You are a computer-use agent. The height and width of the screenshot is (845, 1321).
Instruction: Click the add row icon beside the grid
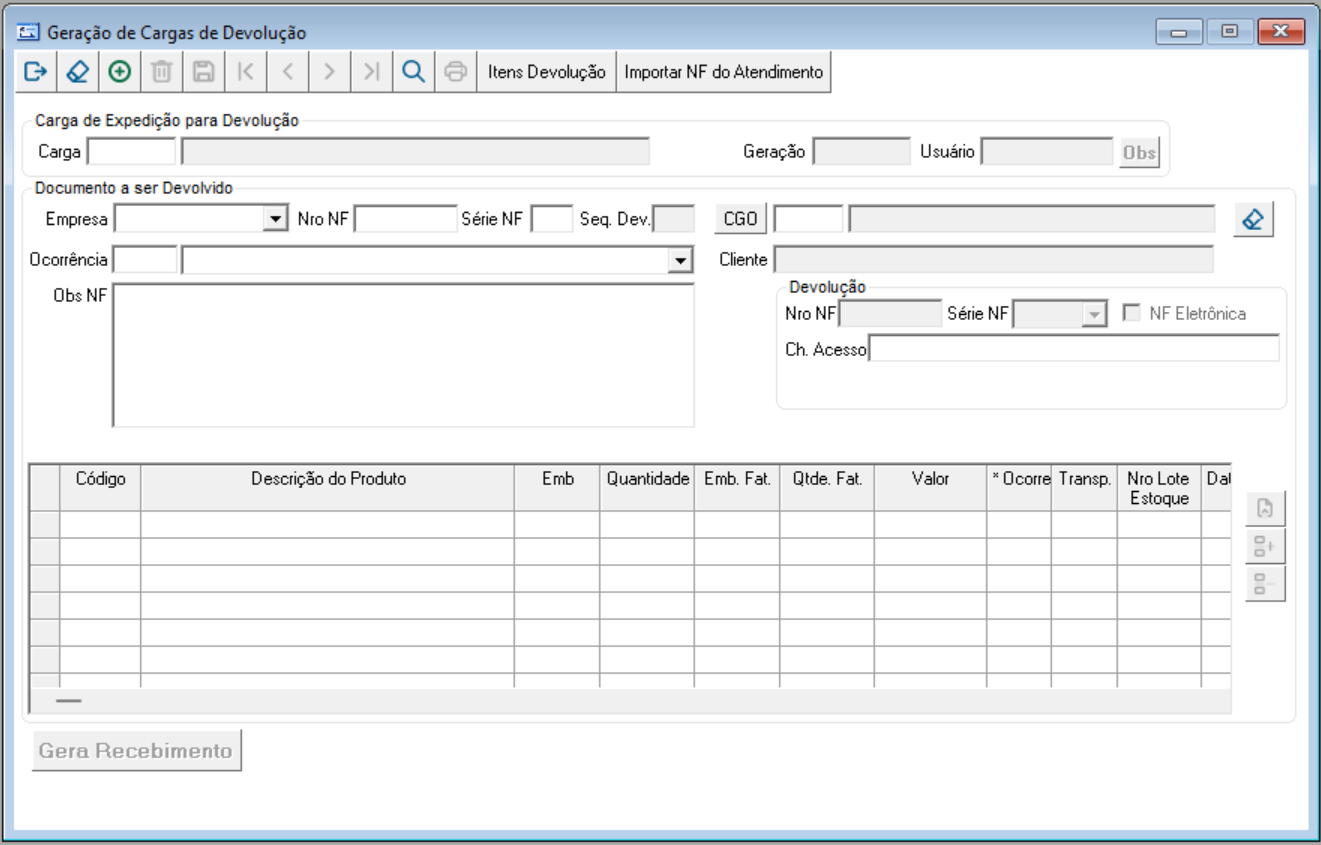[1265, 547]
